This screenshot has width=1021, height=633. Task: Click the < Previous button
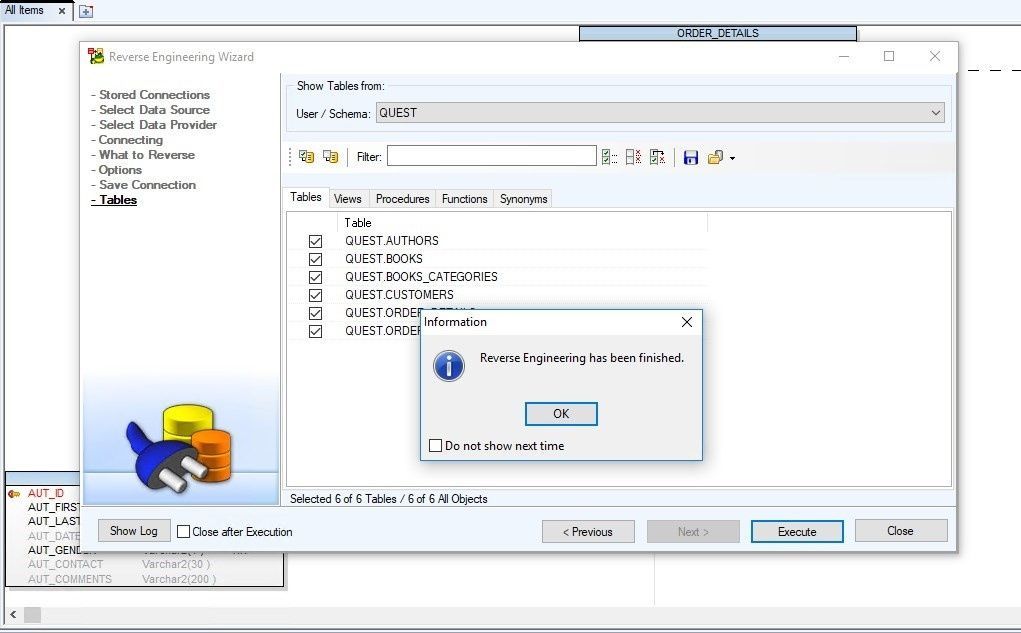[x=588, y=531]
